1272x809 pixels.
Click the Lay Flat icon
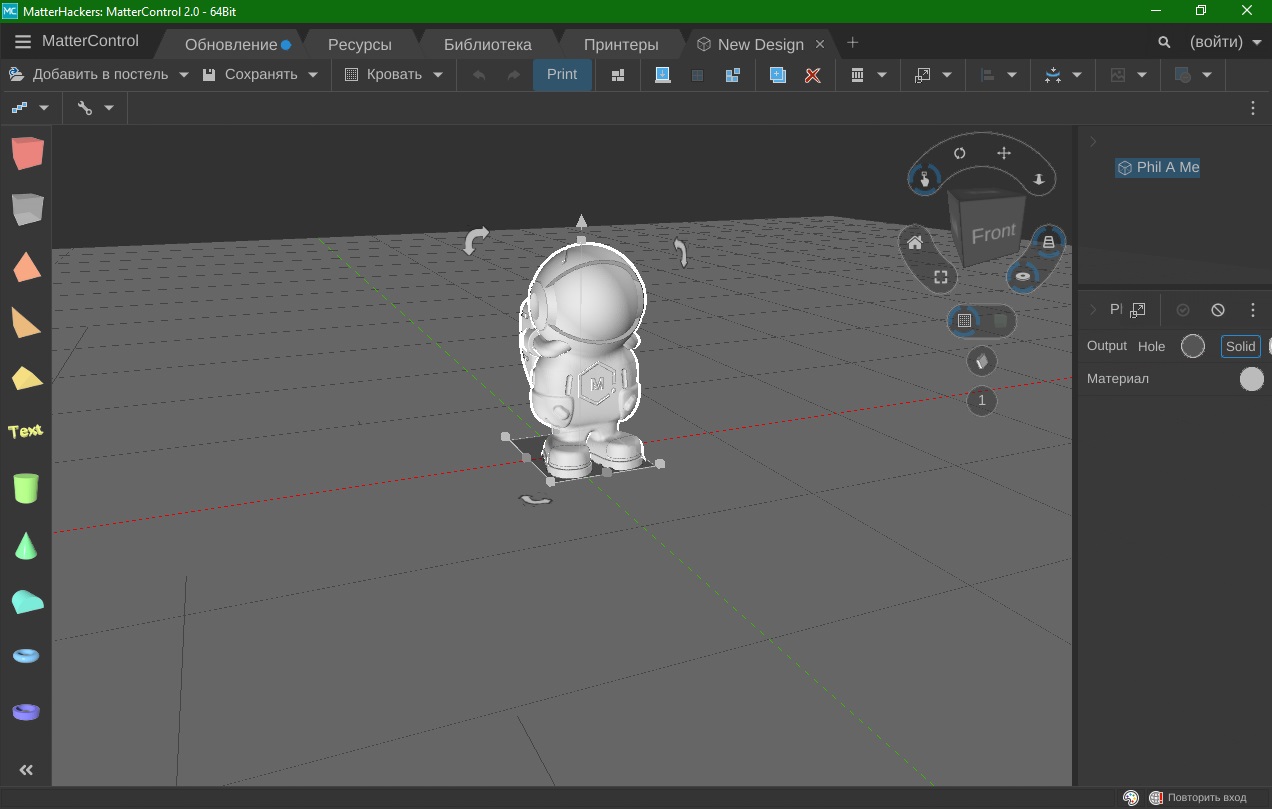click(x=662, y=75)
